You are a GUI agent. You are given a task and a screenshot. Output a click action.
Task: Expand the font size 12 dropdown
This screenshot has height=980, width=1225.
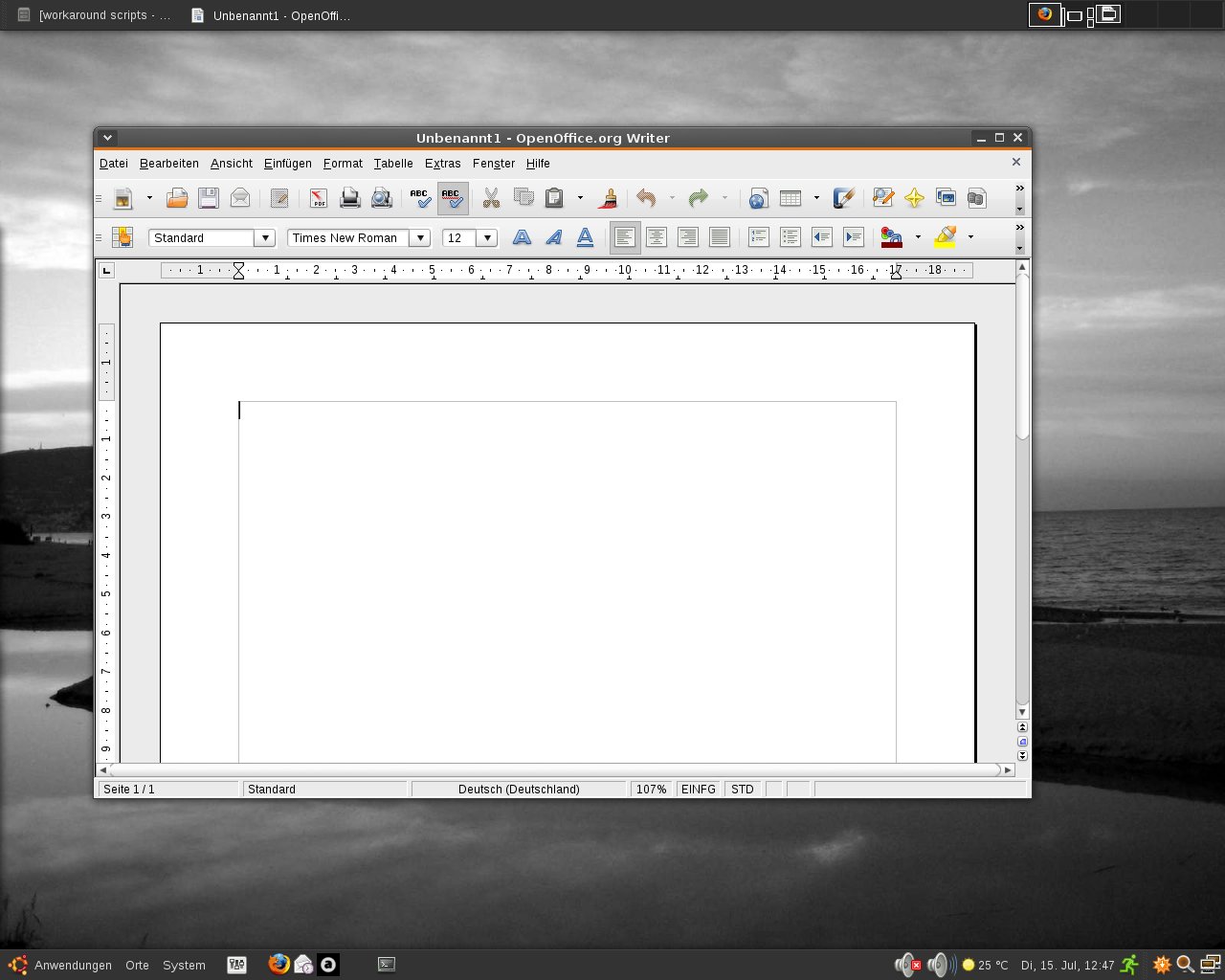point(487,238)
